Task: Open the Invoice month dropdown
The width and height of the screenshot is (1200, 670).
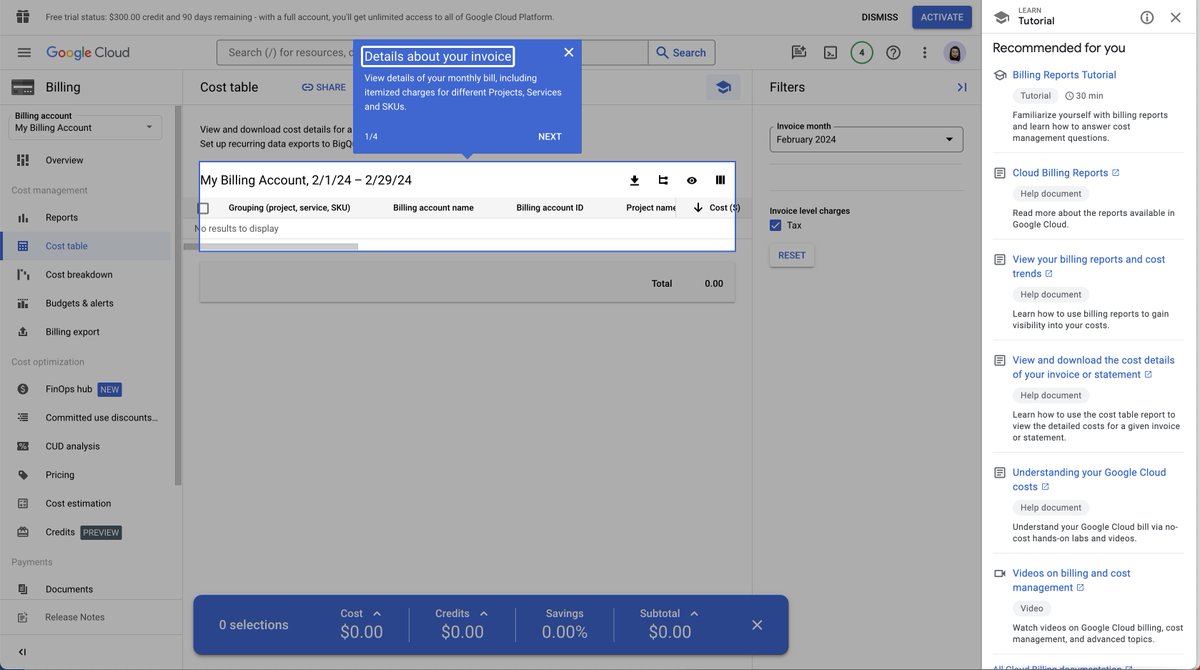Action: tap(866, 139)
